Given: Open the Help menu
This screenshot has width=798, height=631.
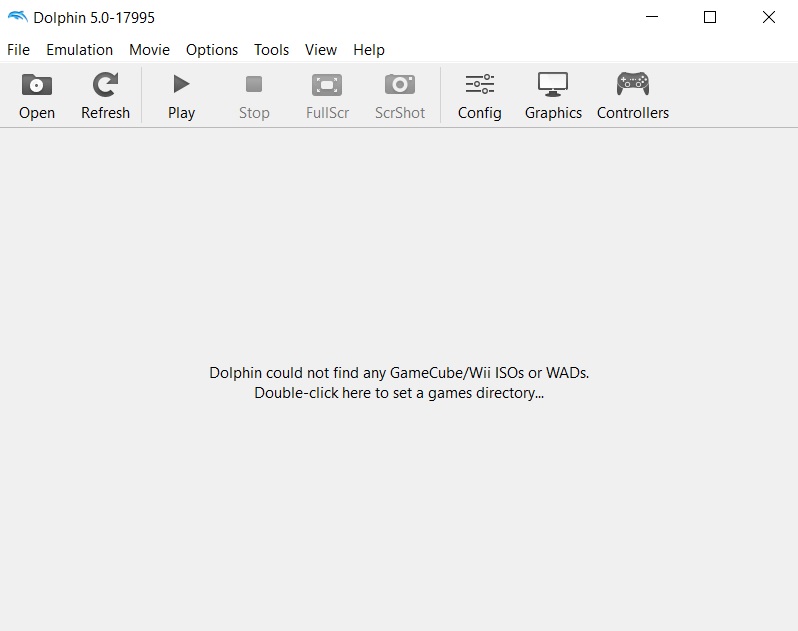Looking at the screenshot, I should pyautogui.click(x=369, y=49).
